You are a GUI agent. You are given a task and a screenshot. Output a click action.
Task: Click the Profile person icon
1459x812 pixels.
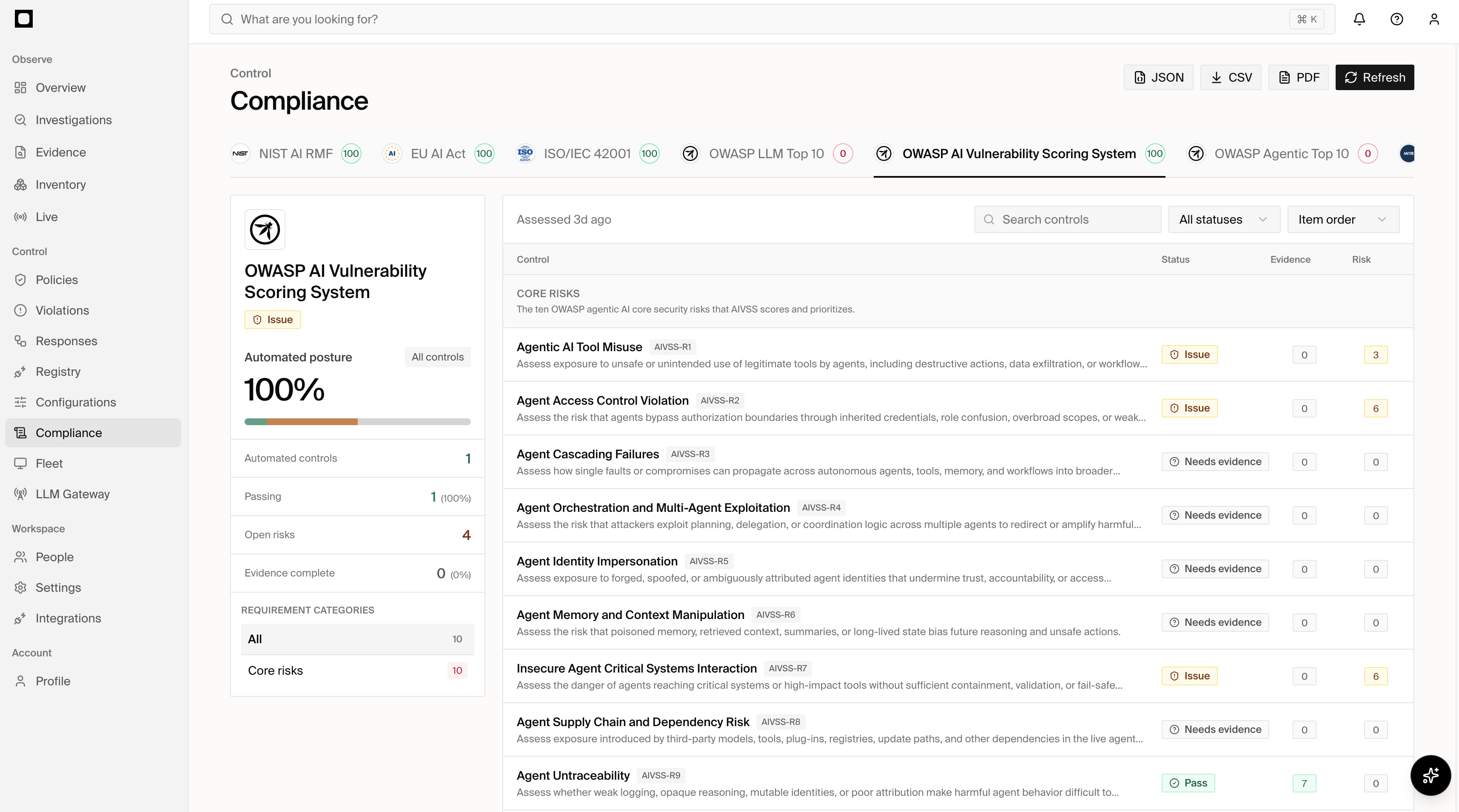pyautogui.click(x=20, y=681)
